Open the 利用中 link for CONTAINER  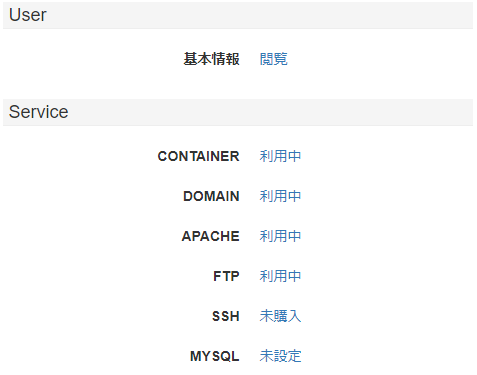[x=280, y=156]
